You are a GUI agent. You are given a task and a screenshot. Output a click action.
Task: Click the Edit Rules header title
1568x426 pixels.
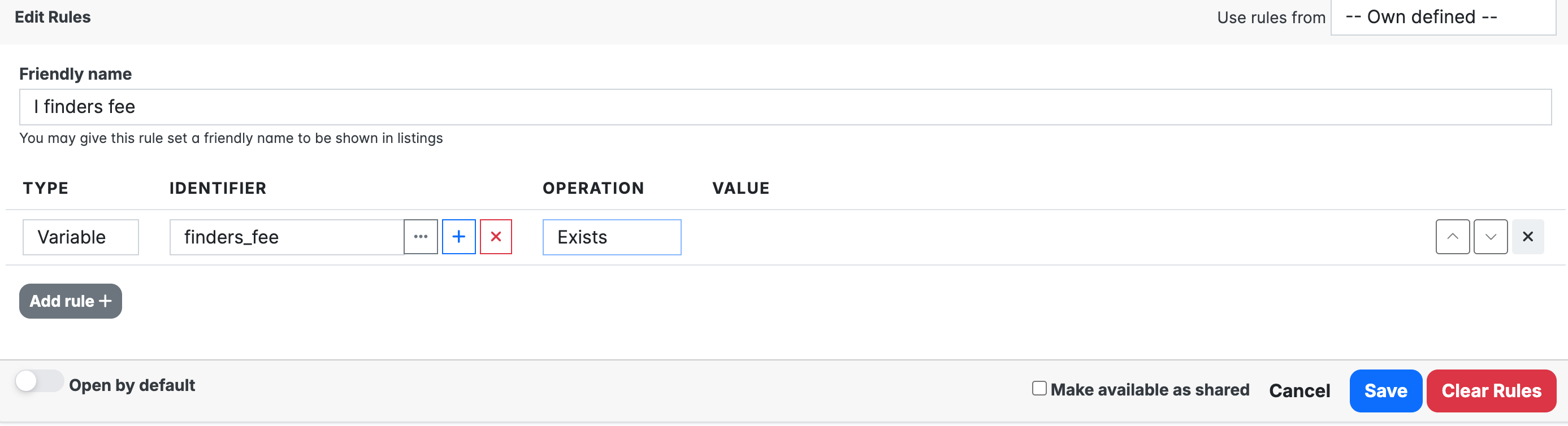point(53,17)
